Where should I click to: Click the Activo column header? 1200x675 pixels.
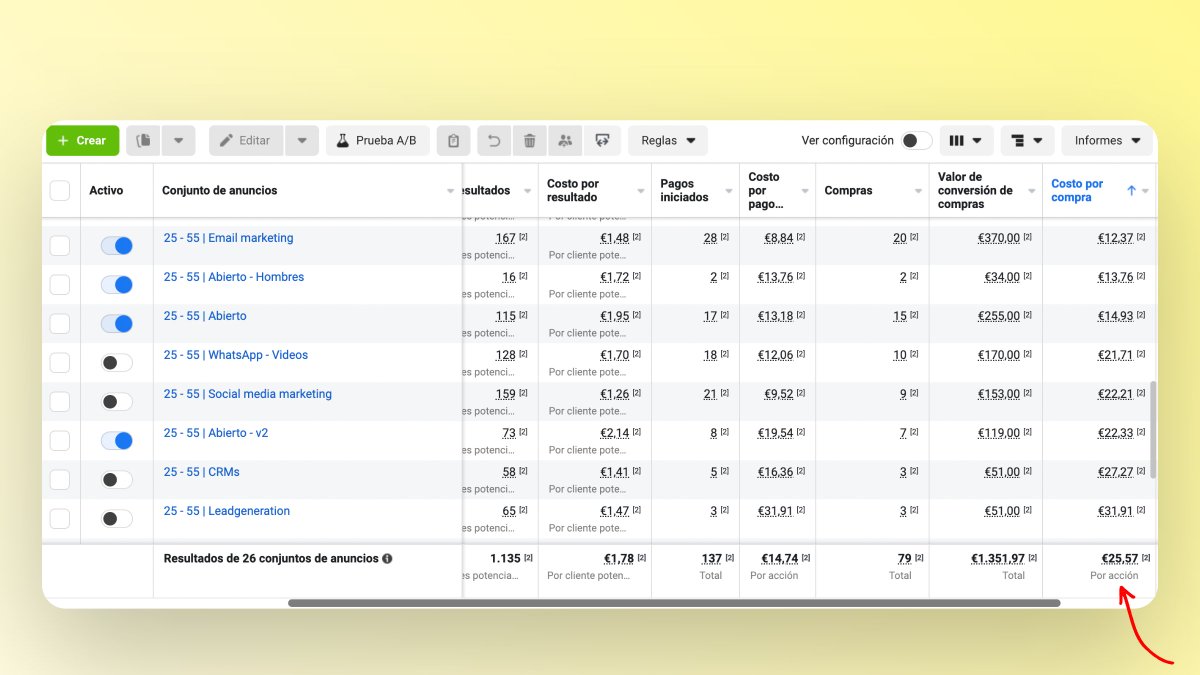[106, 190]
